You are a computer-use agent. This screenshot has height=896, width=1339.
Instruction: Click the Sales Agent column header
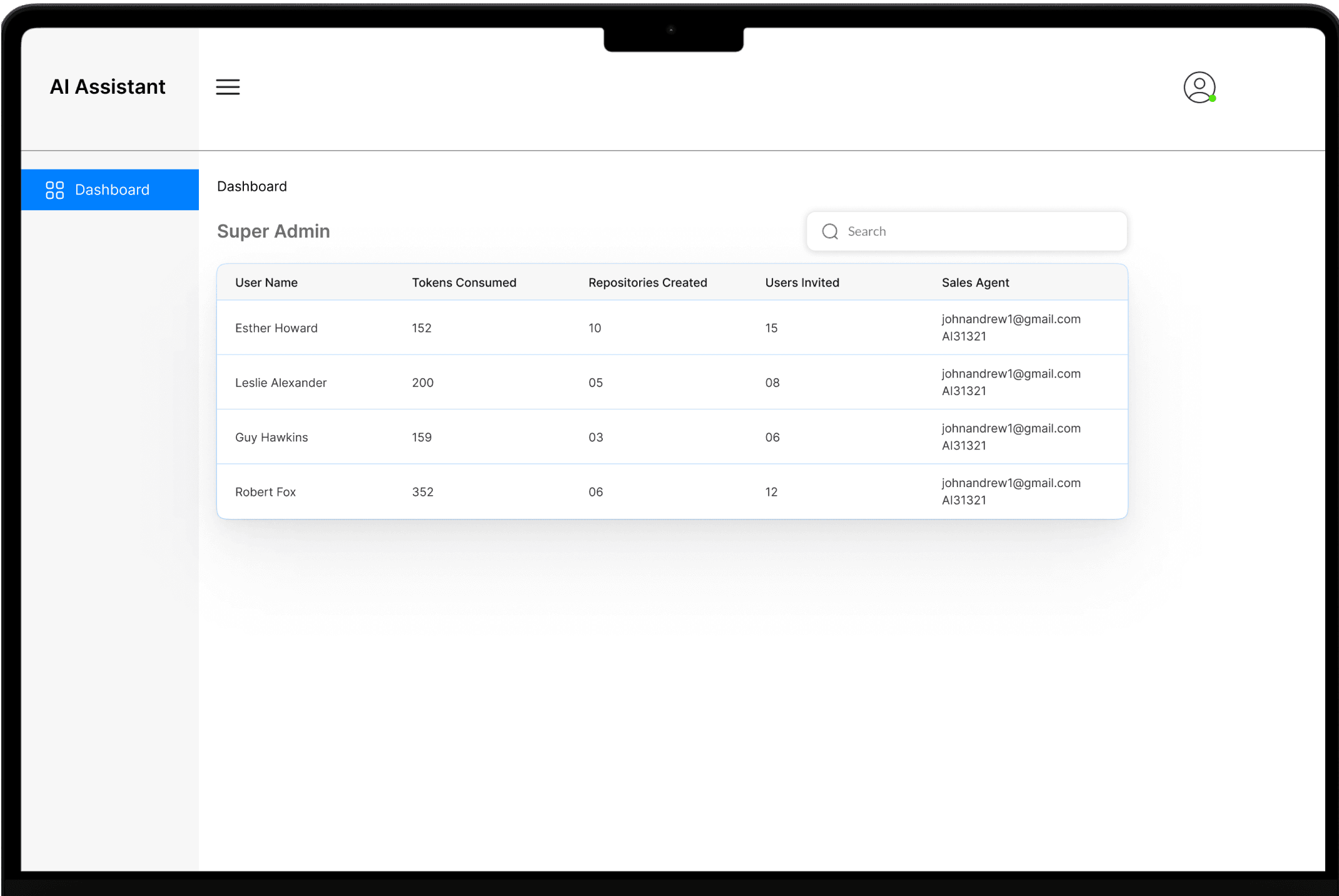point(975,283)
